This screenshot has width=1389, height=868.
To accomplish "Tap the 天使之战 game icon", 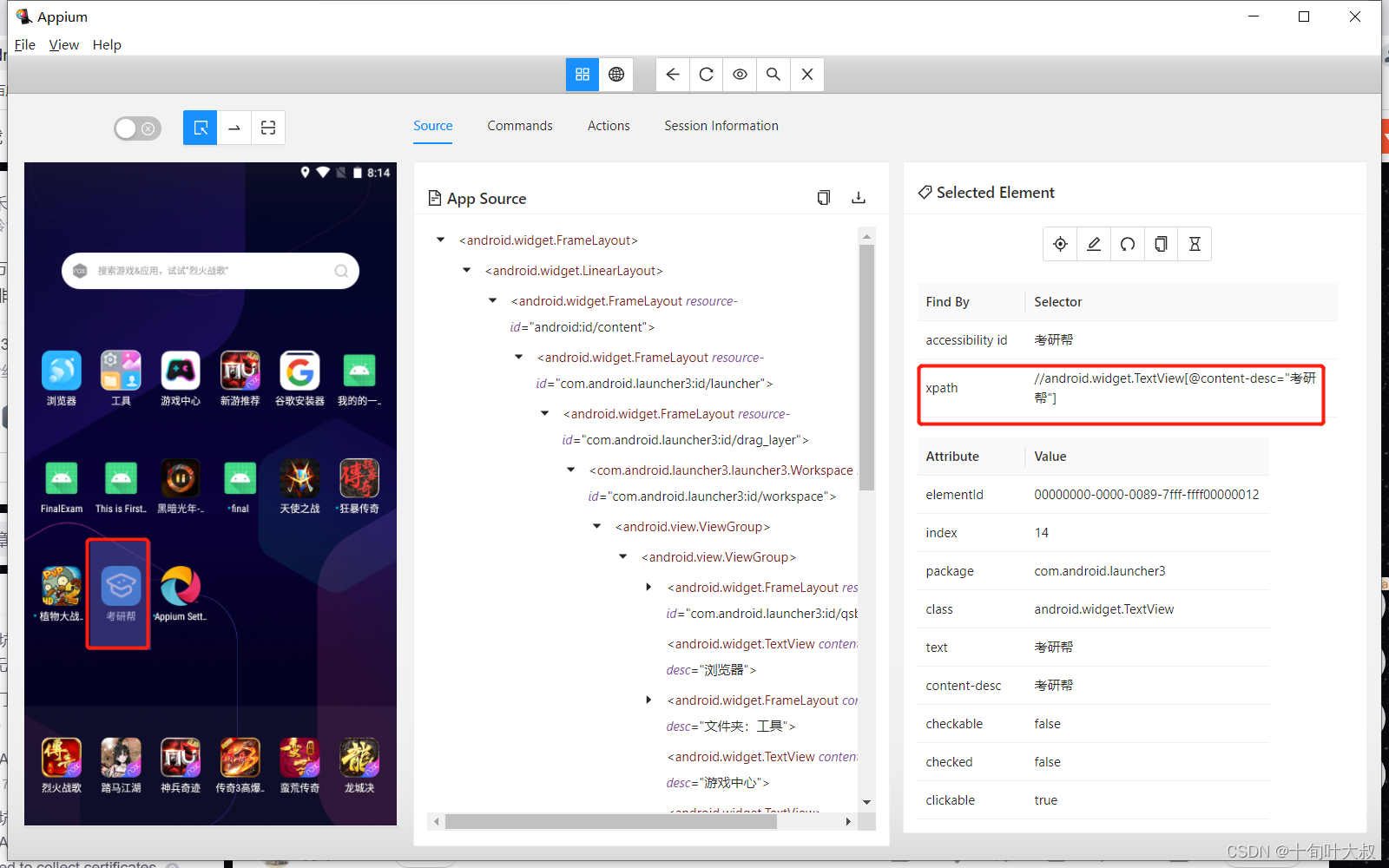I will coord(300,486).
